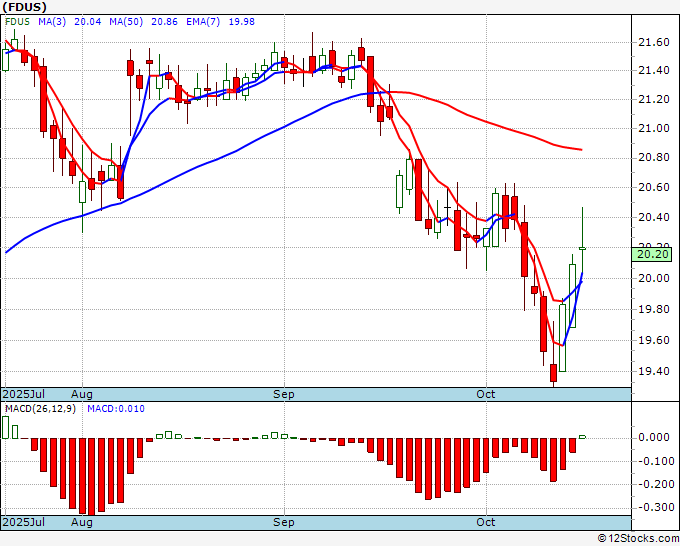Click the MA(3) value 20.04
680x546 pixels.
88,22
